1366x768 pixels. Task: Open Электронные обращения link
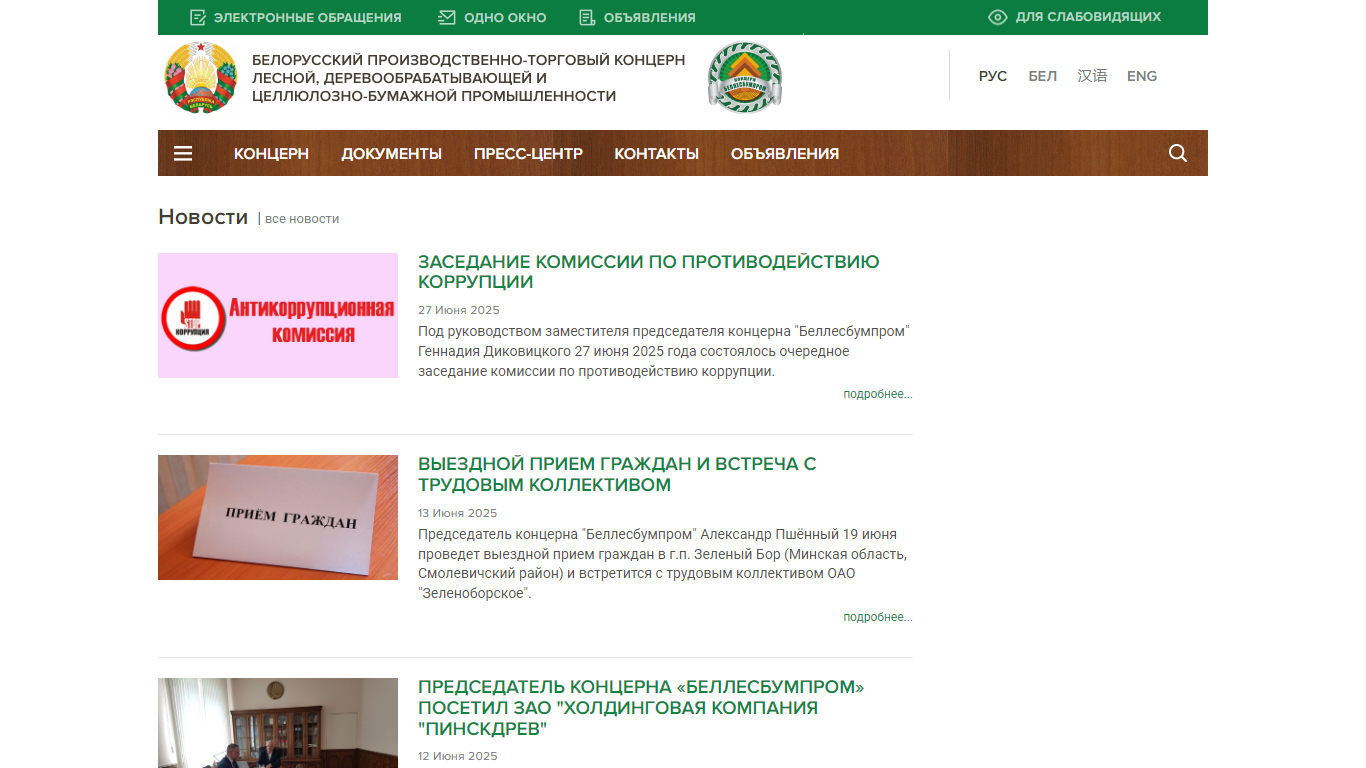[308, 17]
